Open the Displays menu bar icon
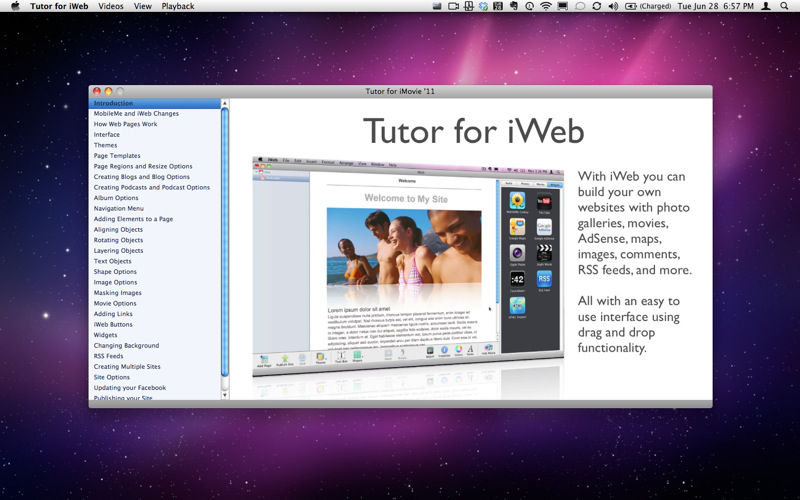 (562, 6)
